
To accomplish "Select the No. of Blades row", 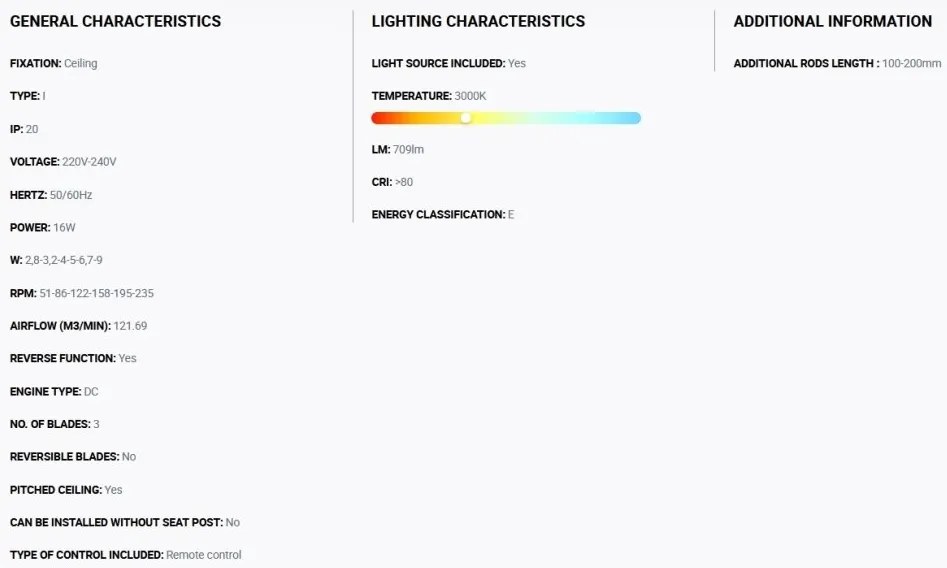I will point(55,424).
